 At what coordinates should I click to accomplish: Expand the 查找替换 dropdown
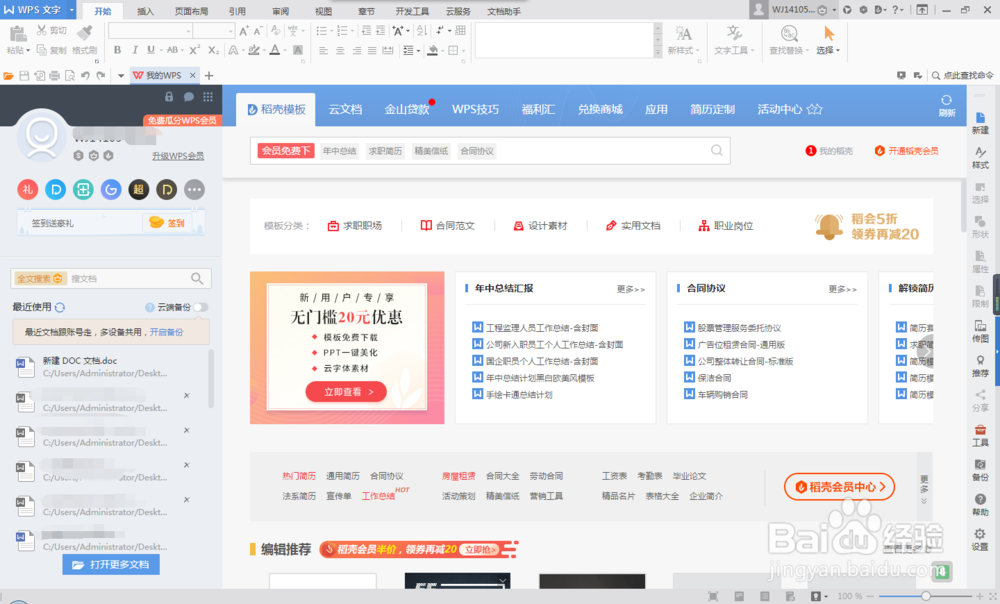pos(807,50)
